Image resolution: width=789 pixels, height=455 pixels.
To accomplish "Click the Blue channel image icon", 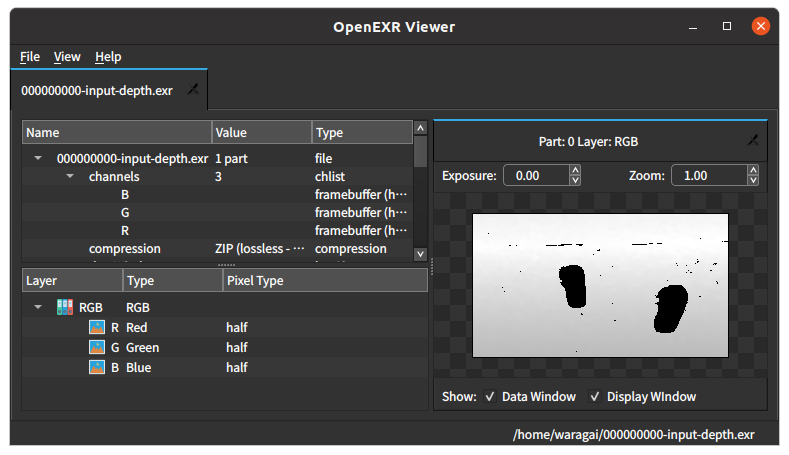I will click(x=97, y=367).
